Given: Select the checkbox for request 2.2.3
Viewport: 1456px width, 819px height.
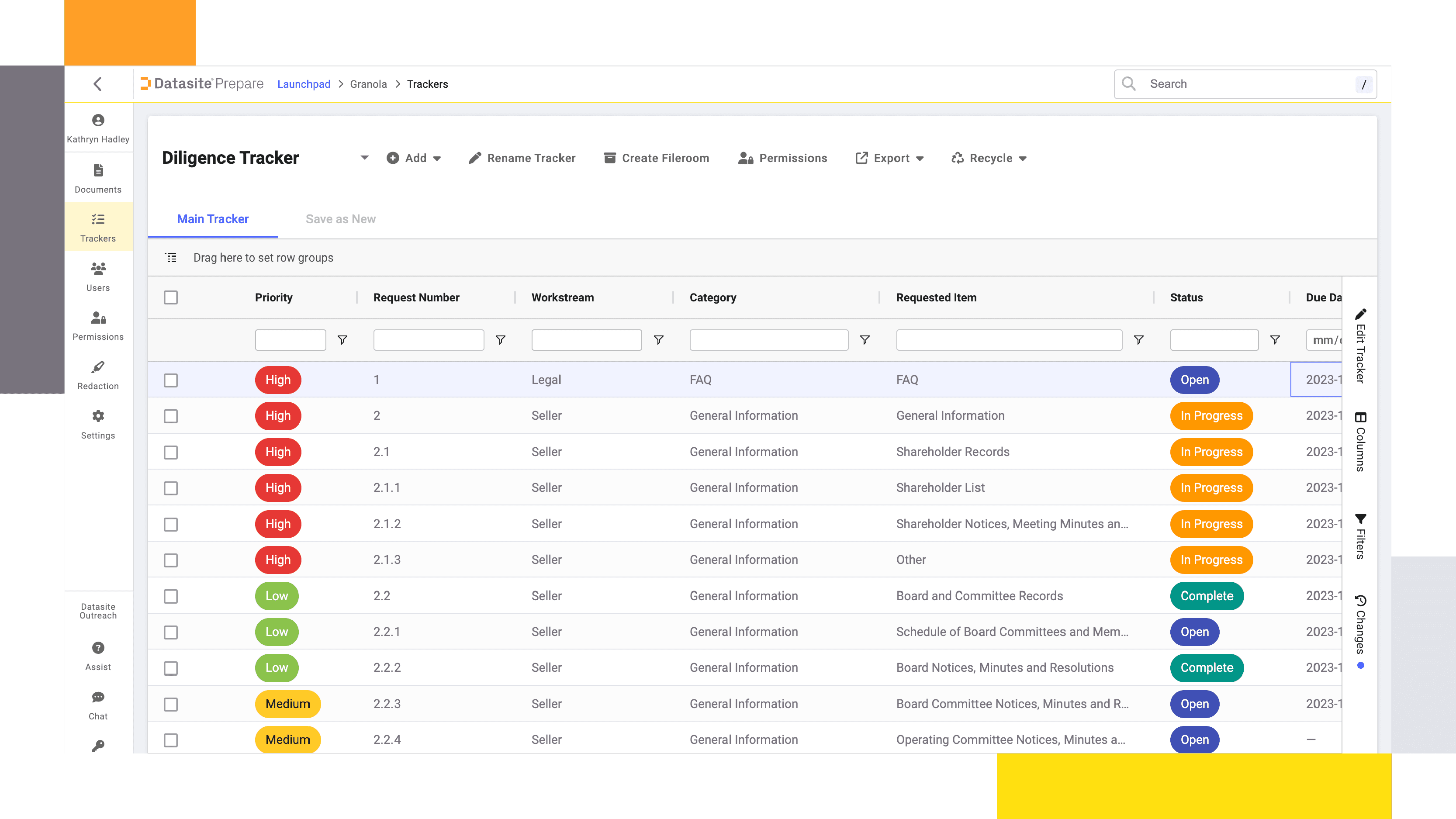Looking at the screenshot, I should [171, 704].
